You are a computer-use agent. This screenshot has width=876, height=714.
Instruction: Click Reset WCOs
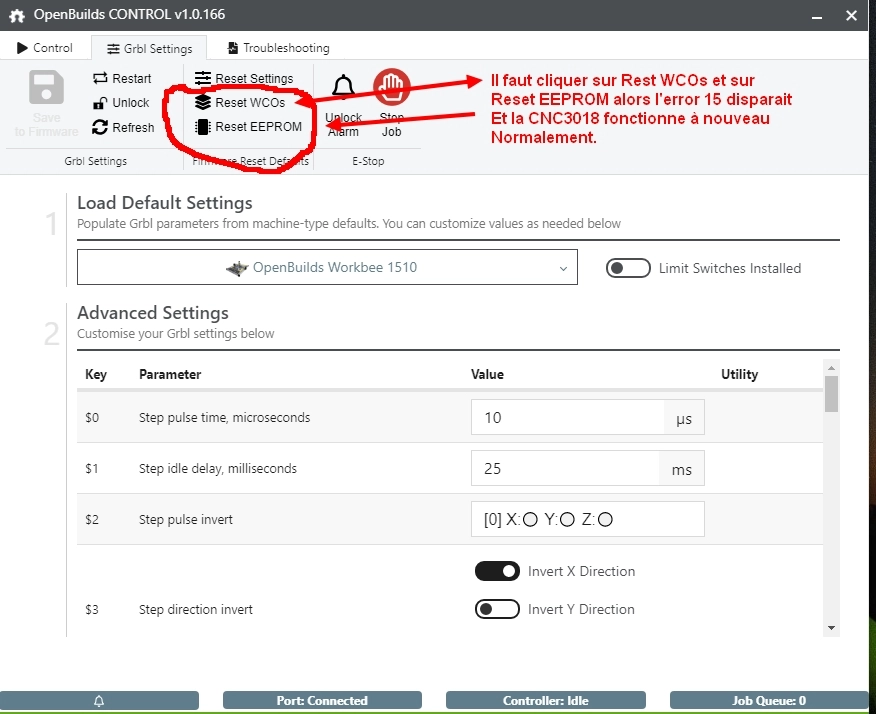pyautogui.click(x=240, y=102)
